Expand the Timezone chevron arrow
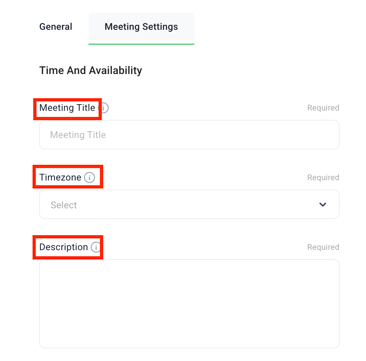The image size is (366, 361). pyautogui.click(x=323, y=204)
